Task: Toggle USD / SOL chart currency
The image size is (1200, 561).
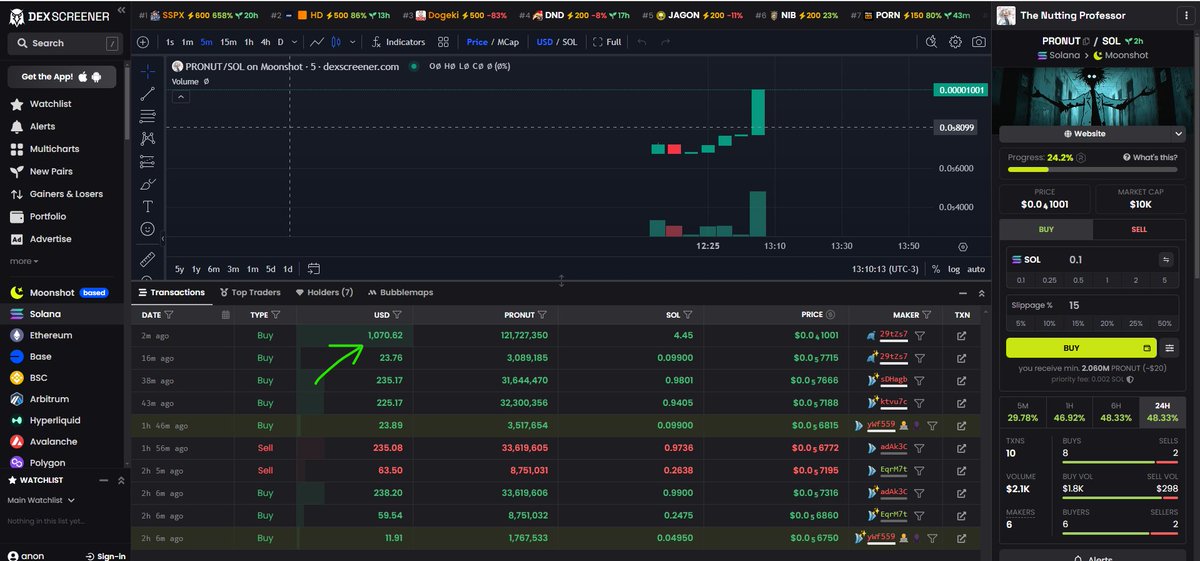Action: [557, 42]
